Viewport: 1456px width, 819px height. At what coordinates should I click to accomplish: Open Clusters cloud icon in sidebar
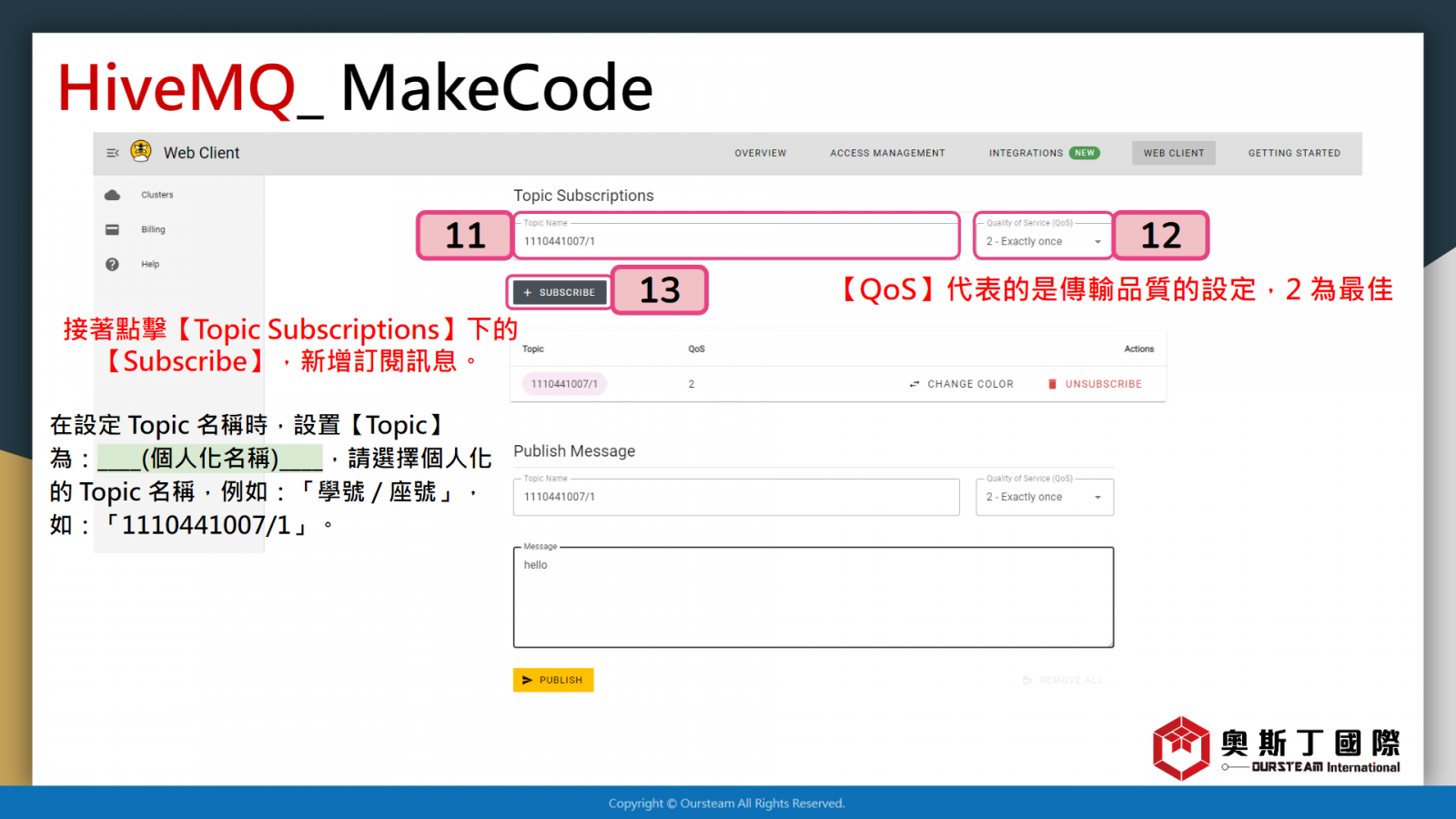tap(112, 195)
